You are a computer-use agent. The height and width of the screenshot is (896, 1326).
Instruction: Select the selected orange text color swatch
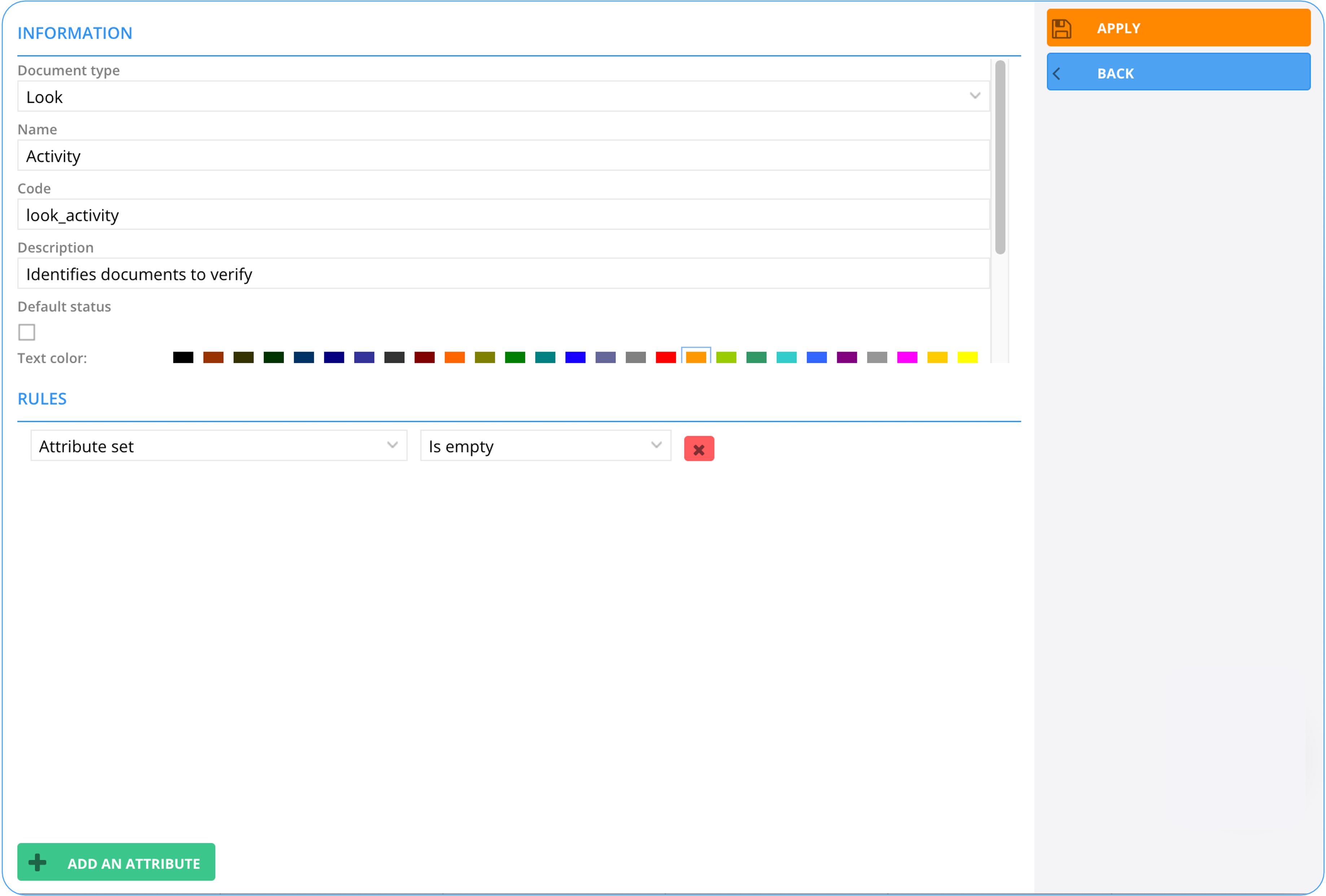696,357
